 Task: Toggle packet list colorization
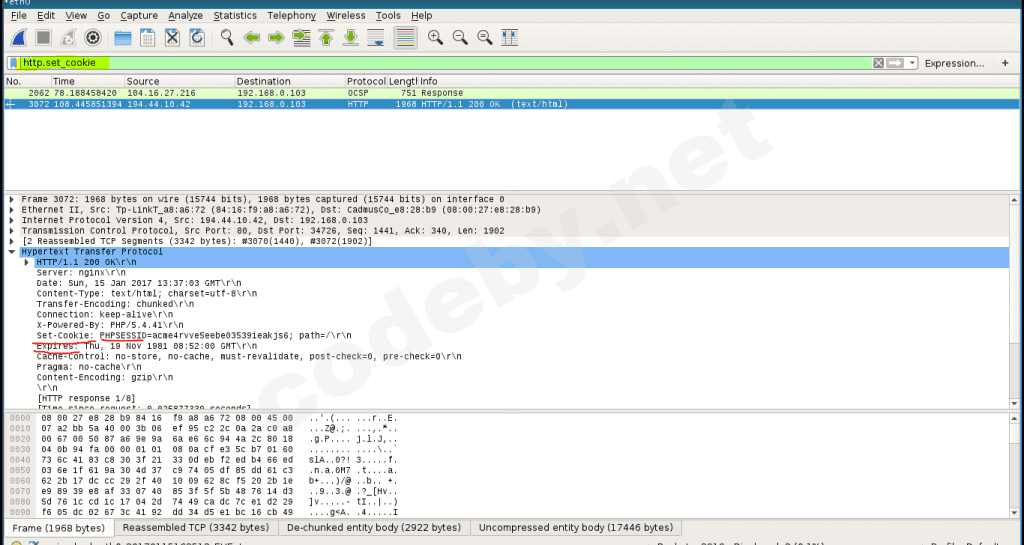[406, 38]
